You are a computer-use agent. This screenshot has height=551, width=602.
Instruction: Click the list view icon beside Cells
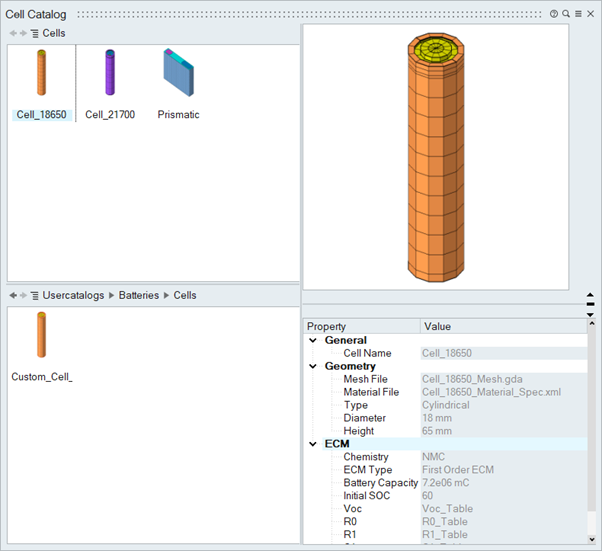[x=35, y=33]
